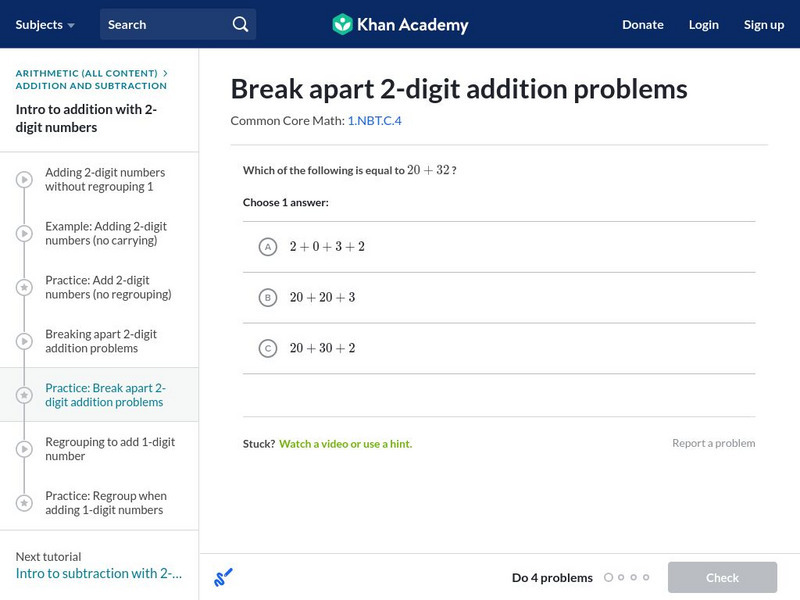This screenshot has width=800, height=600.
Task: Click play icon beside Breaking apart 2-digit addition problems
Action: (x=24, y=342)
